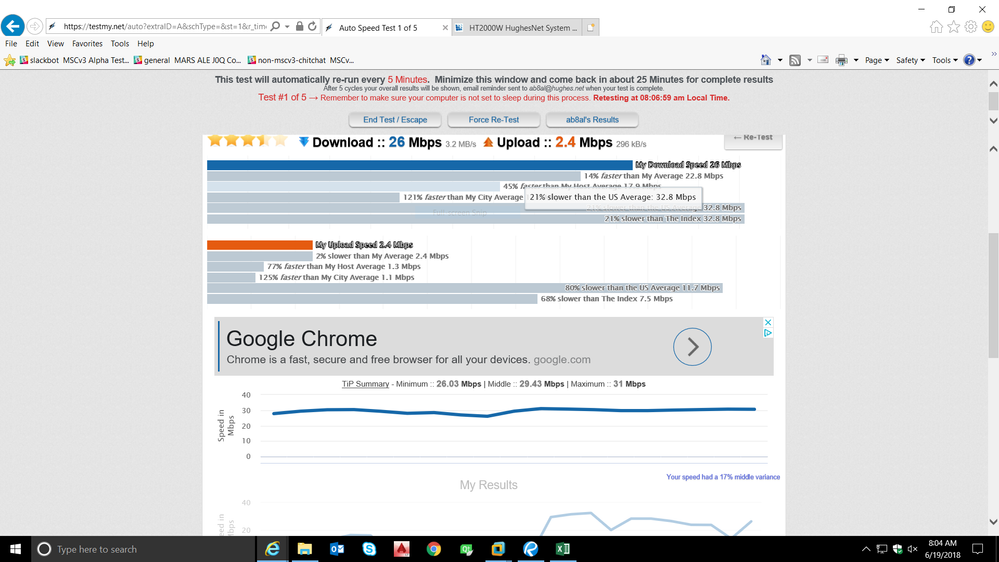
Task: Open the Google Chrome ad arrow
Action: pyautogui.click(x=692, y=347)
